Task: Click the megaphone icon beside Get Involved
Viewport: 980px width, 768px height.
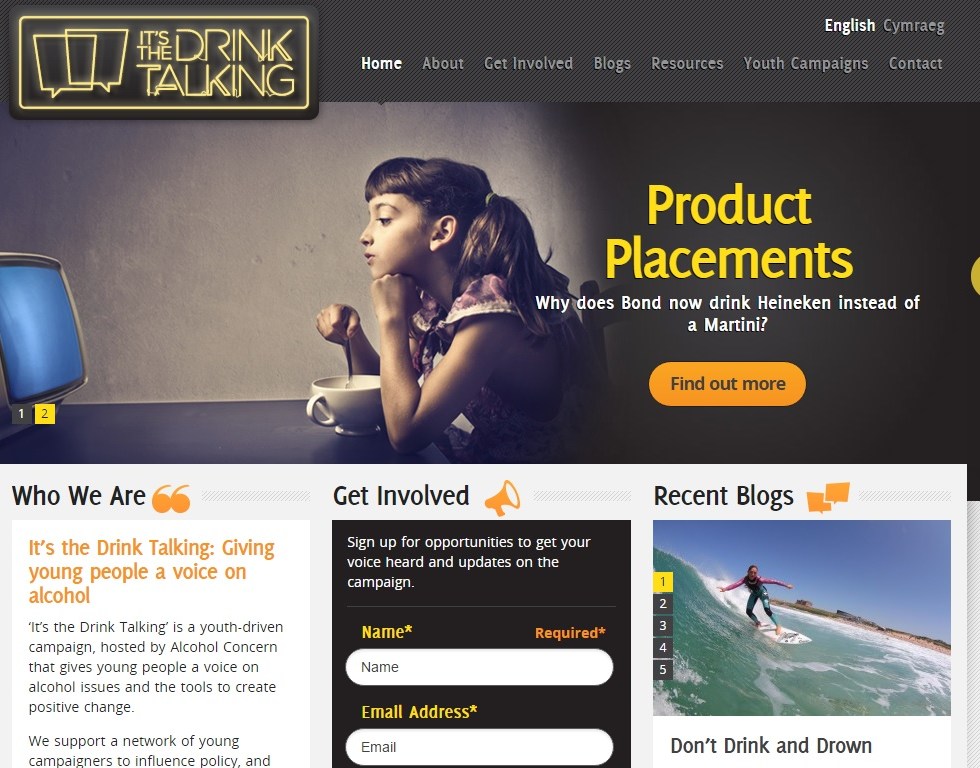Action: (502, 498)
